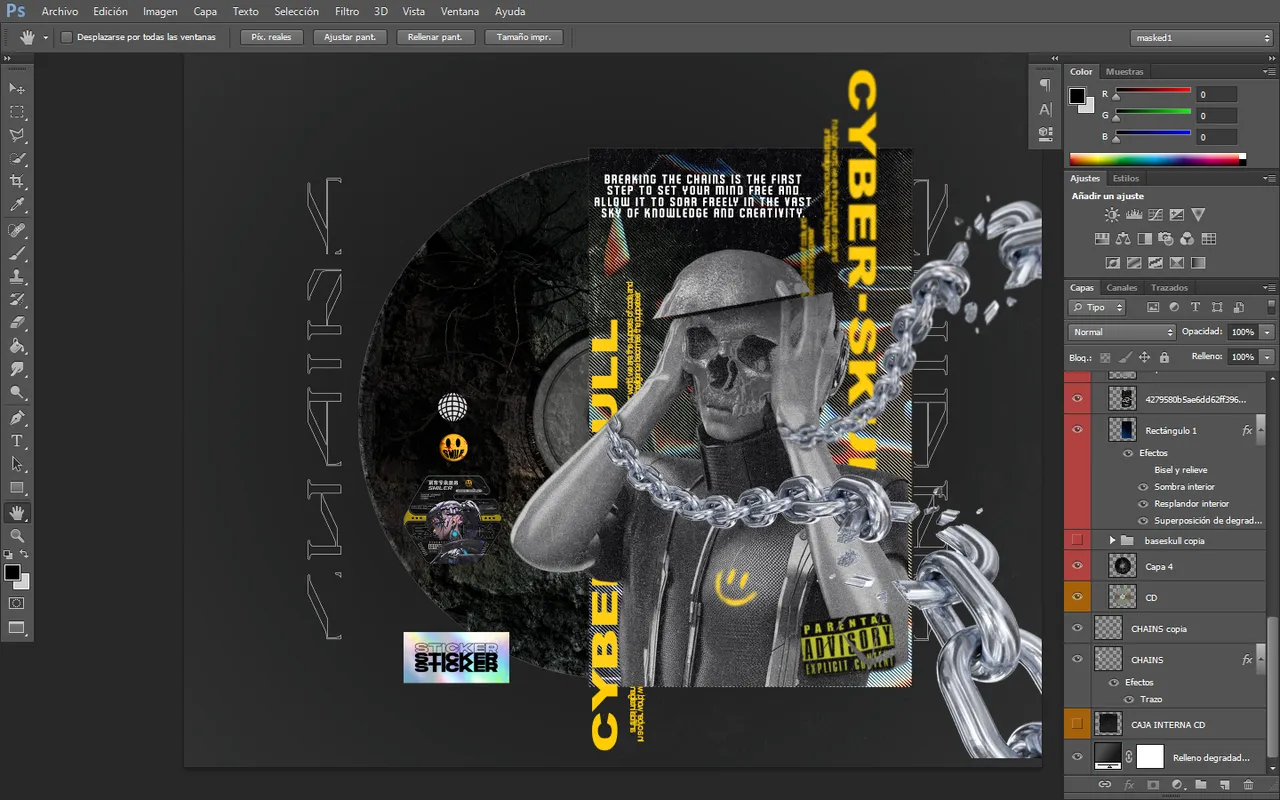Create a new group folder icon

tap(1200, 785)
